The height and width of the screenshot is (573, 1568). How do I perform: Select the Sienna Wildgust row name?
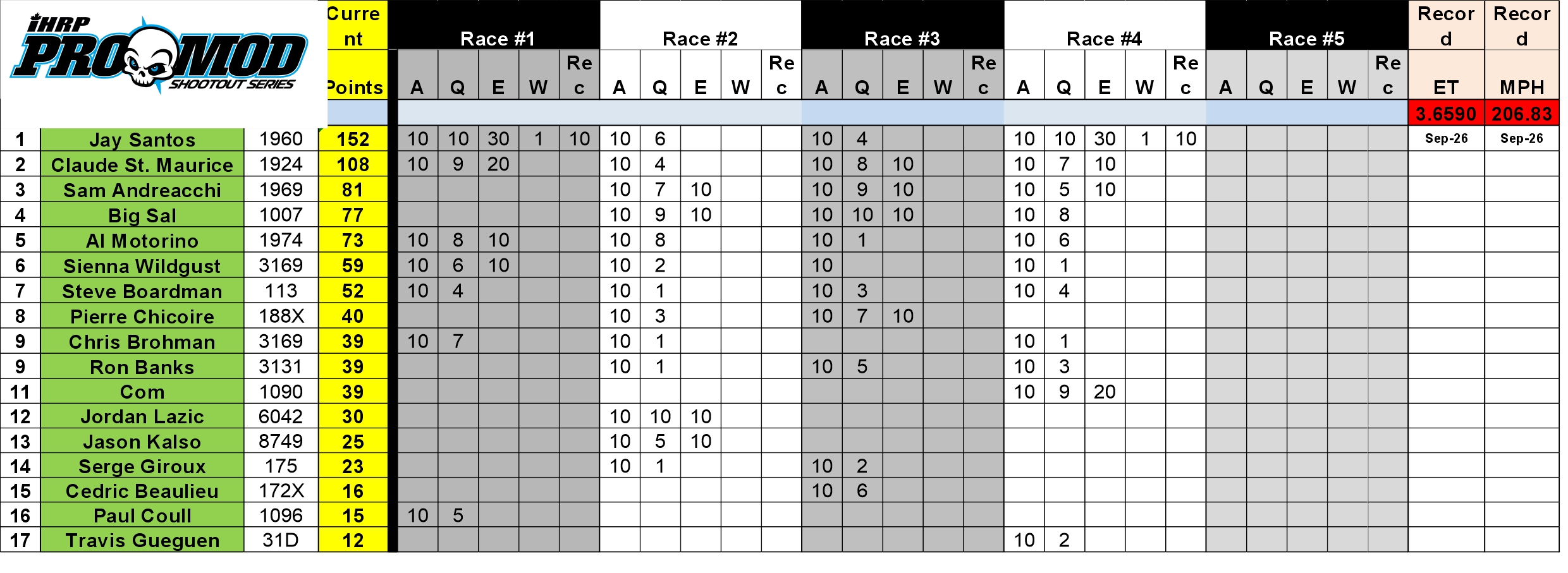click(x=142, y=266)
